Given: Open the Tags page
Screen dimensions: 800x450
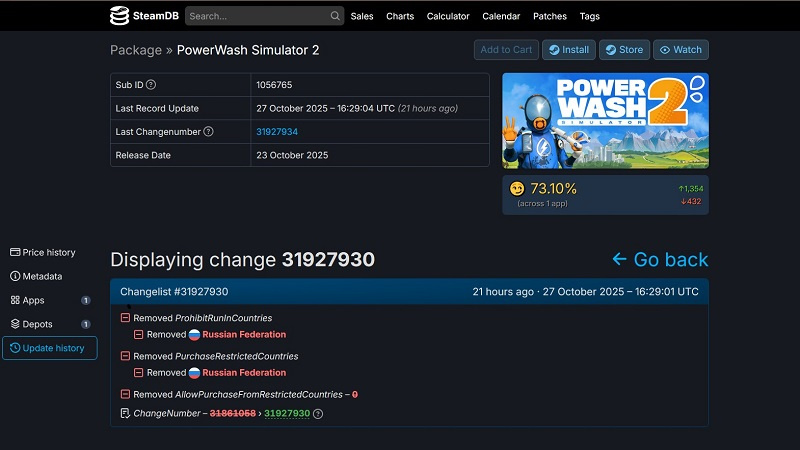Looking at the screenshot, I should pyautogui.click(x=589, y=16).
